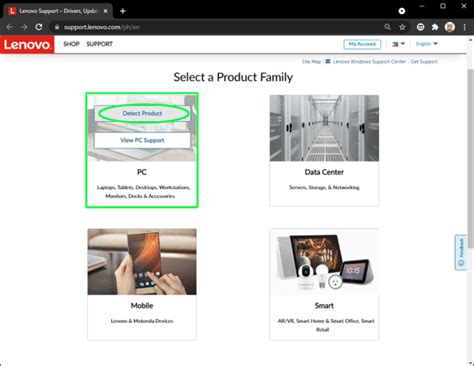Open the extensions puzzle icon

(435, 27)
